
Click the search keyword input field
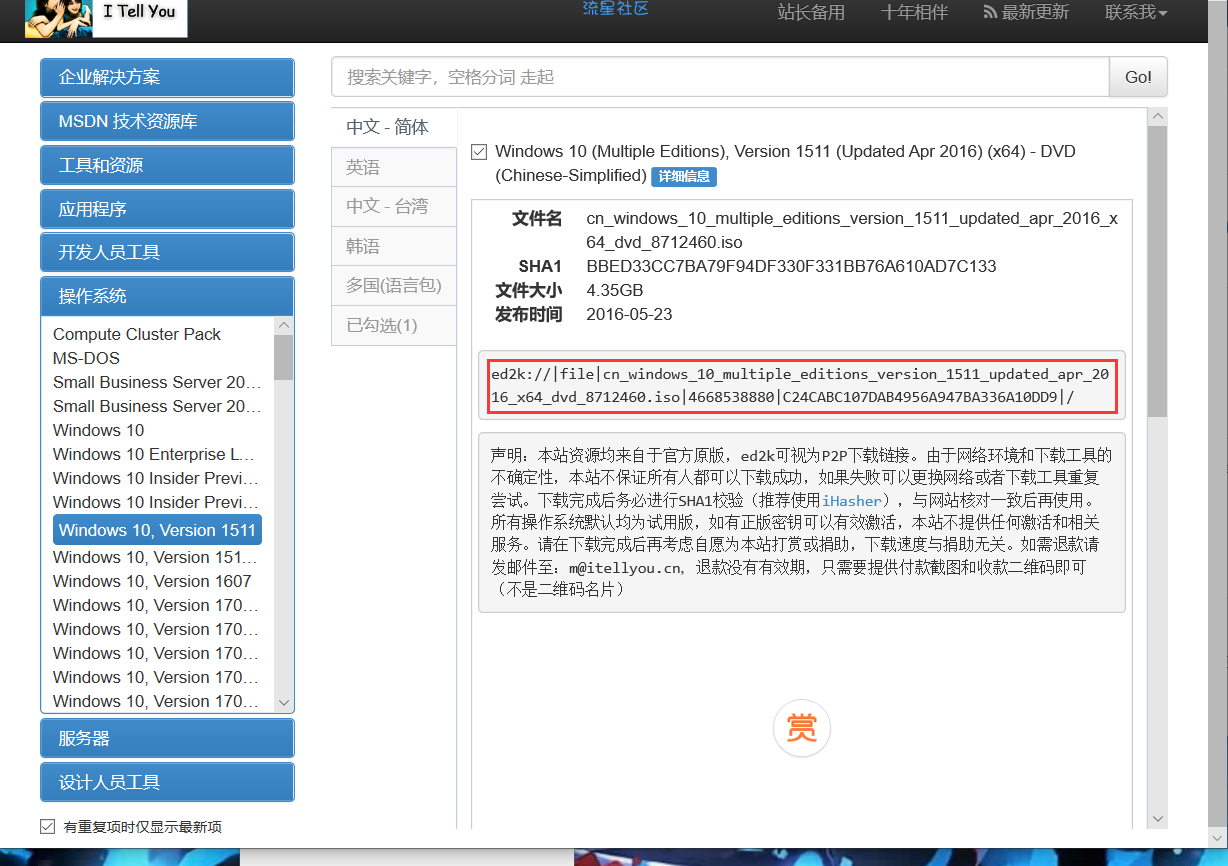click(x=720, y=77)
